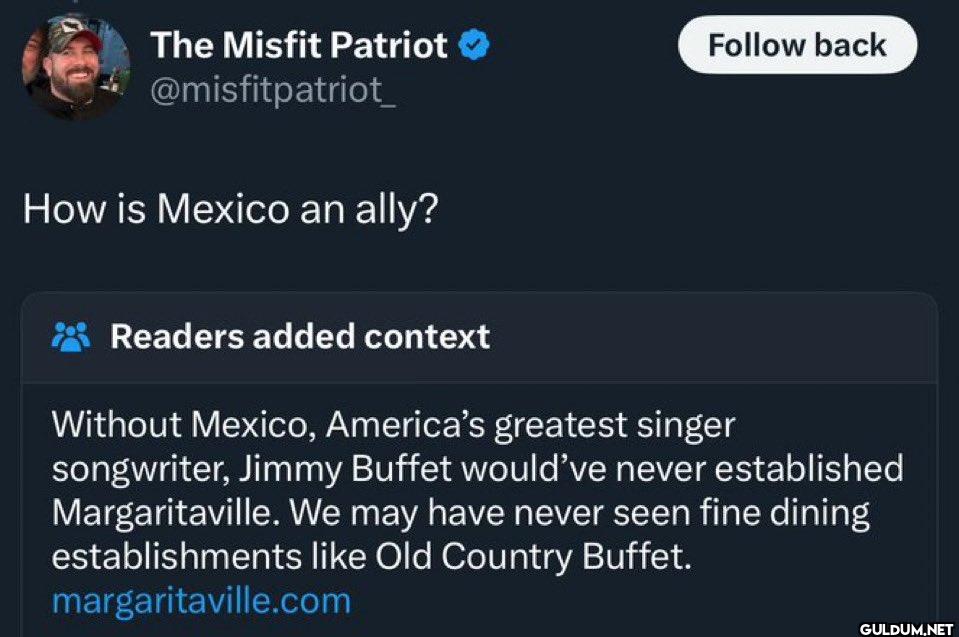Click the words Jimmy Buffet in the note

coord(346,469)
